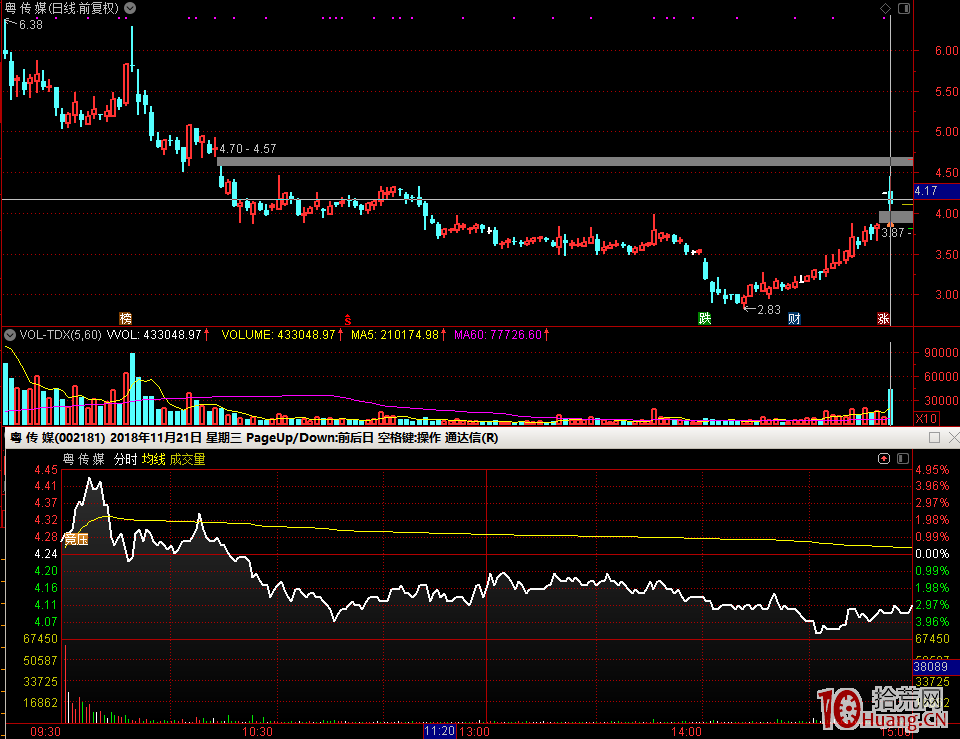Screen dimensions: 960x739
Task: Click the 榜 marker on the daily chart
Action: pyautogui.click(x=126, y=318)
